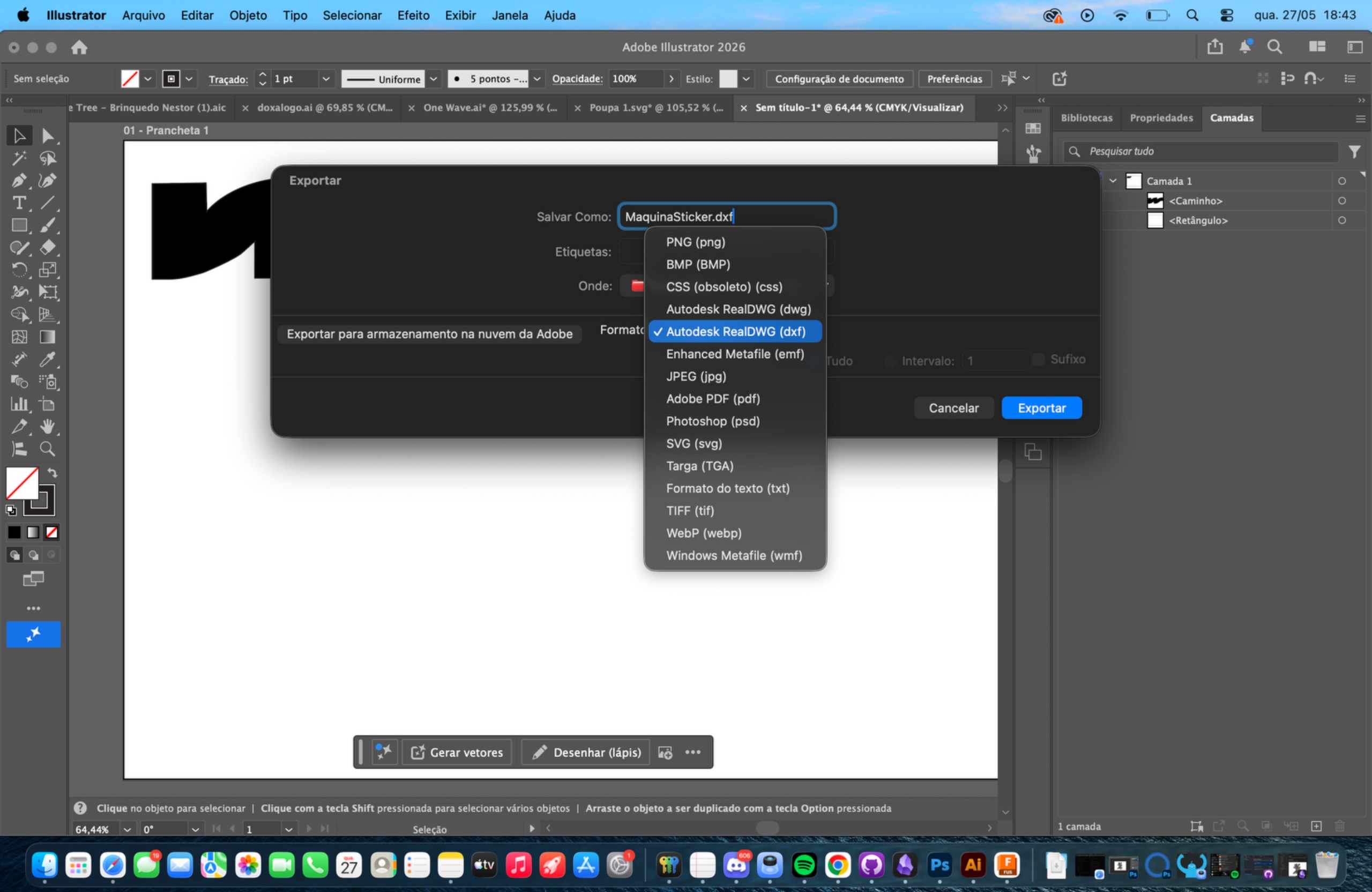Image resolution: width=1372 pixels, height=892 pixels.
Task: Select the Rectangle tool
Action: [19, 226]
